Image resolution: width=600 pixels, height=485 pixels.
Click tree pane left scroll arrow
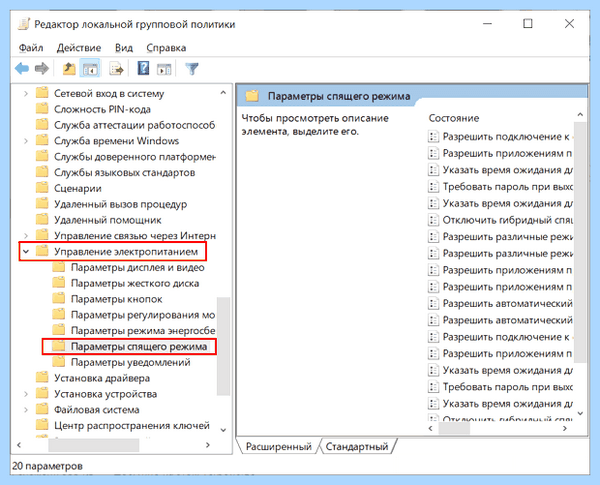[19, 445]
